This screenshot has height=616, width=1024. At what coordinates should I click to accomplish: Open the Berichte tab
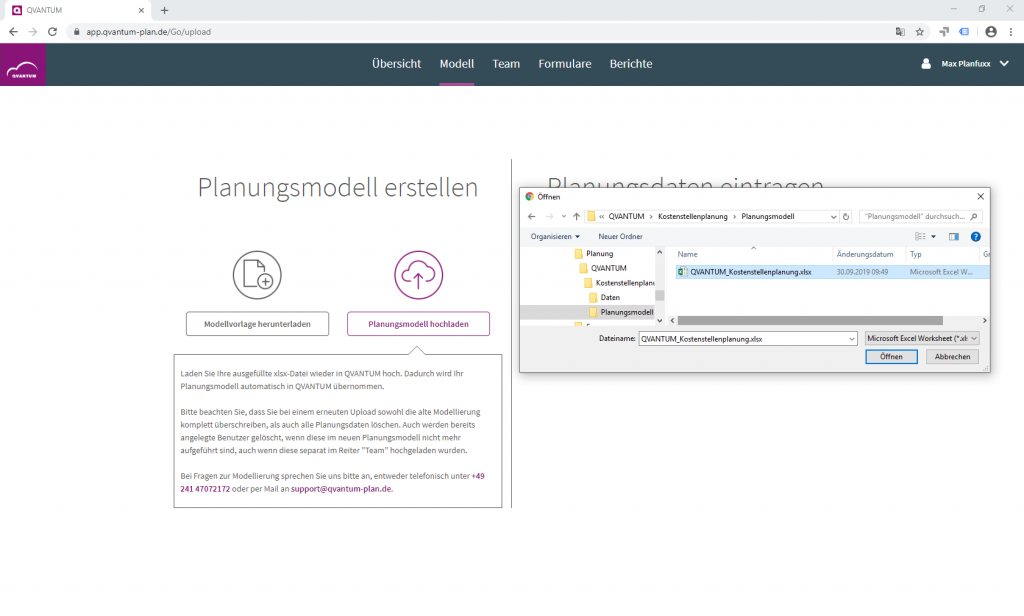[x=631, y=64]
